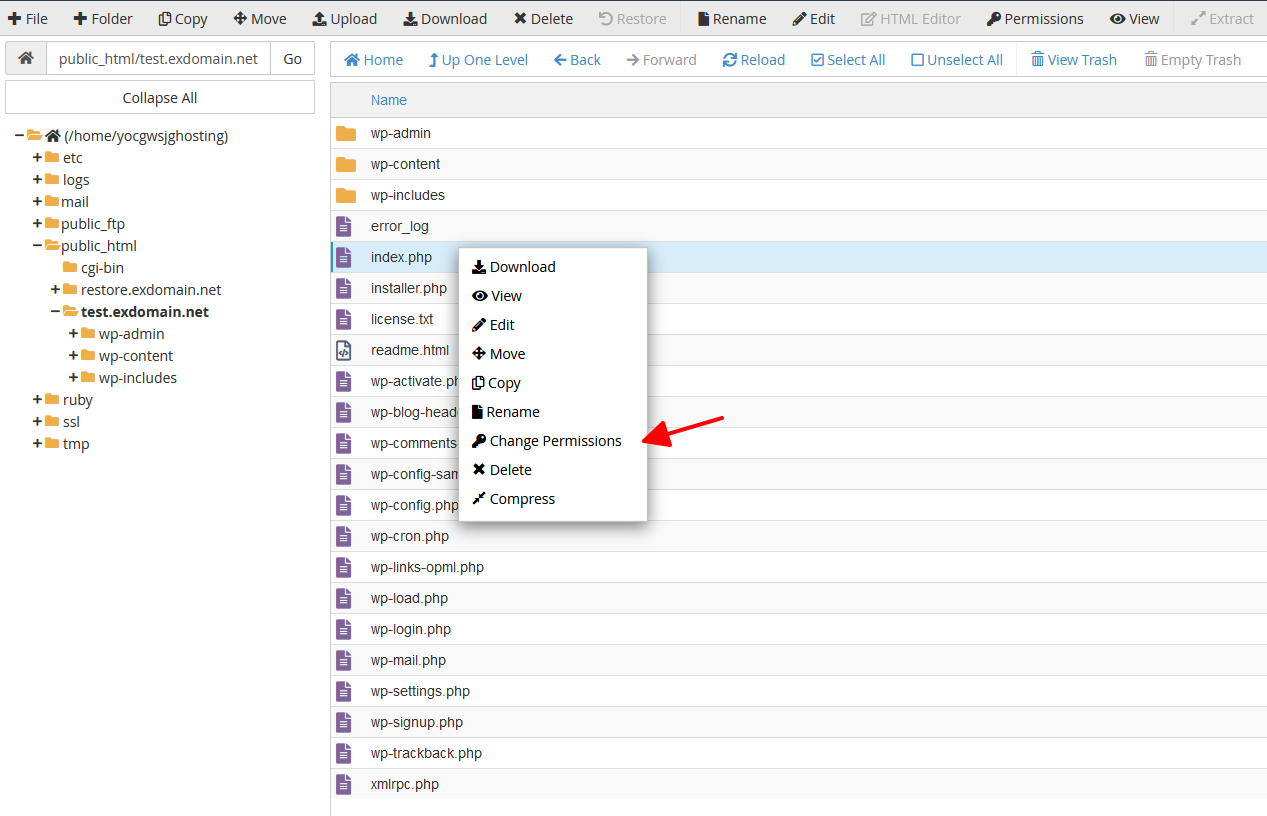Click Collapse All button
The image size is (1267, 816).
coord(160,98)
